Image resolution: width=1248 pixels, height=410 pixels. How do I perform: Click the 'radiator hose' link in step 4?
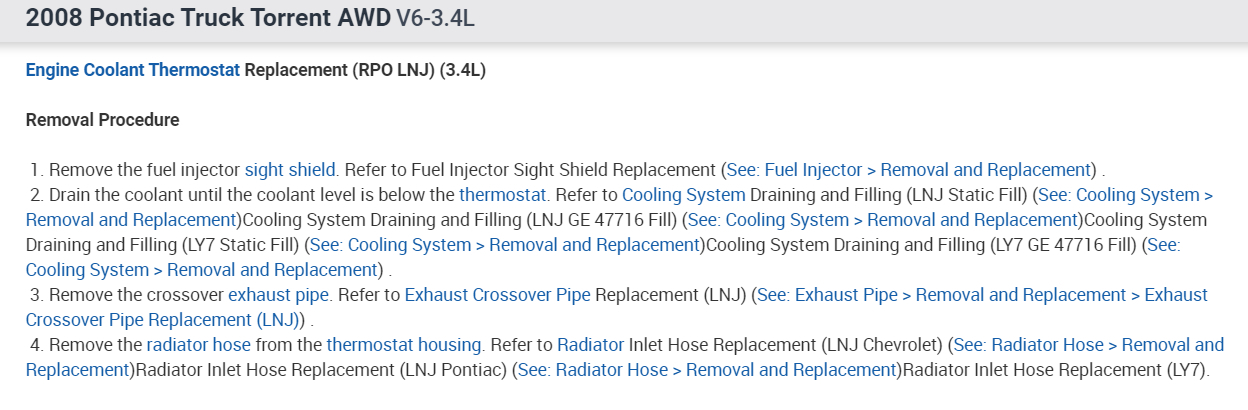point(198,345)
